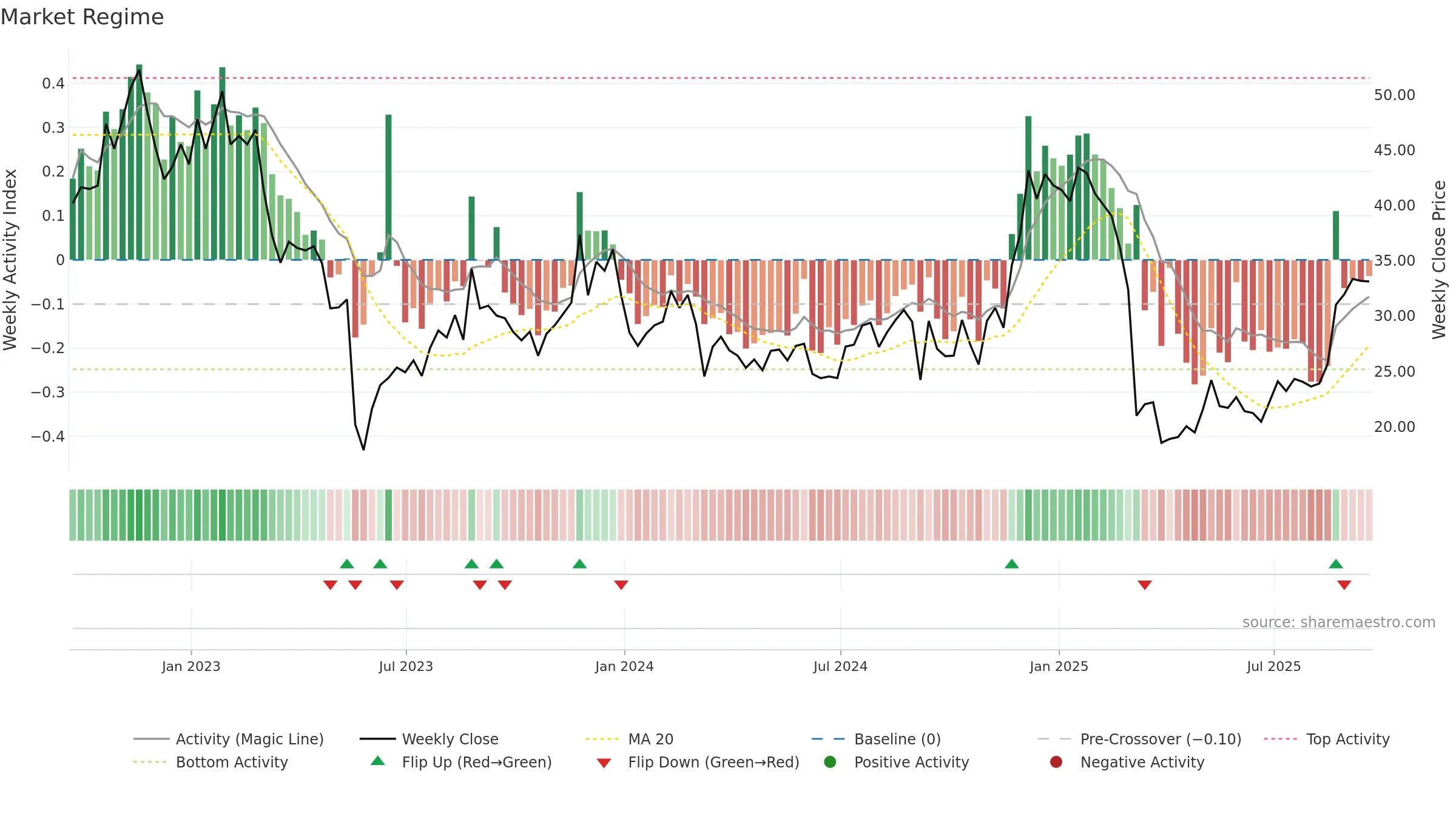Open the source: sharemaestro.com link
The height and width of the screenshot is (819, 1456).
tap(1339, 622)
